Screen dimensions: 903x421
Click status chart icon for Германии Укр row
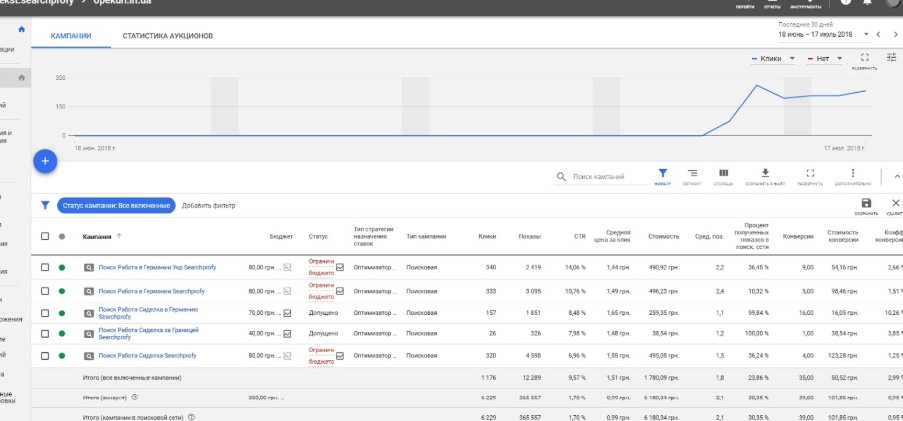point(340,267)
